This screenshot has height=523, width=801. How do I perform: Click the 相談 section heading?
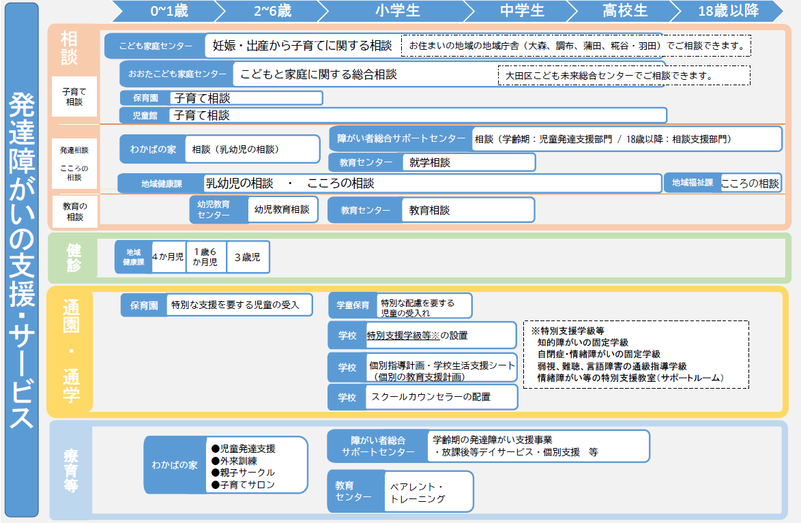pos(69,47)
